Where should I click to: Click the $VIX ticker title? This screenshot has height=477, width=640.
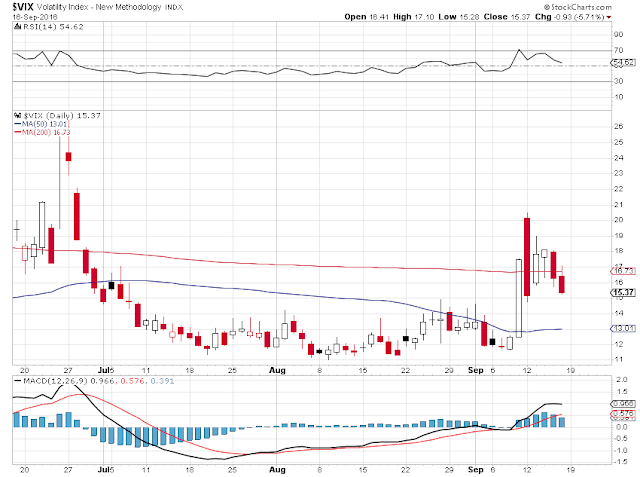click(22, 7)
